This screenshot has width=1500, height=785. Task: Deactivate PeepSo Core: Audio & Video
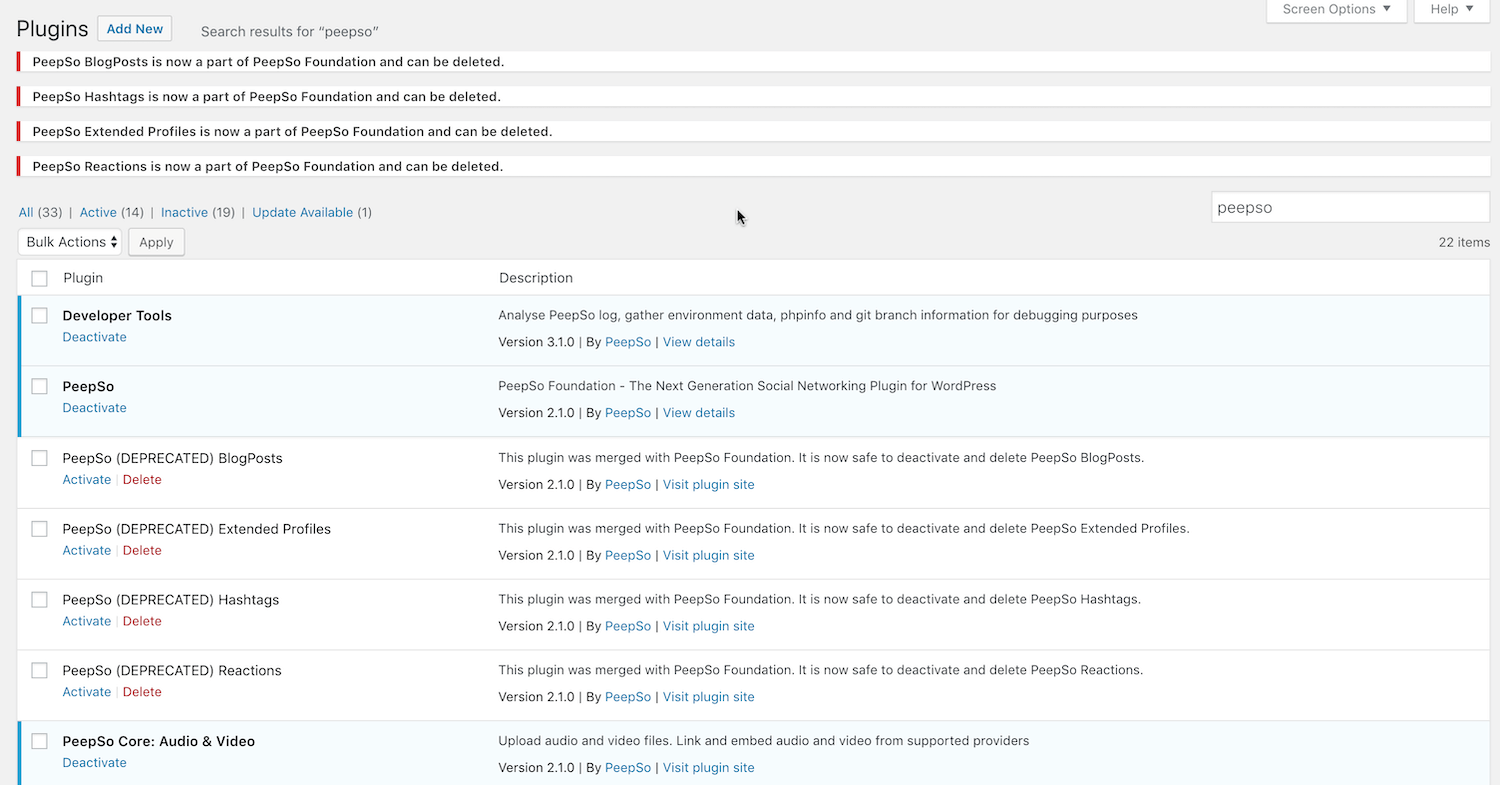click(x=94, y=763)
